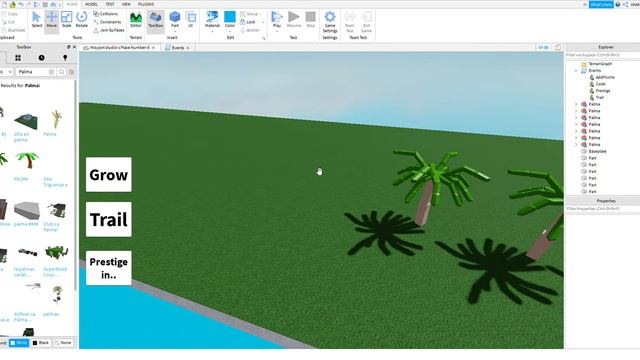Click the Duplicate button
The image size is (640, 360).
pos(13,30)
